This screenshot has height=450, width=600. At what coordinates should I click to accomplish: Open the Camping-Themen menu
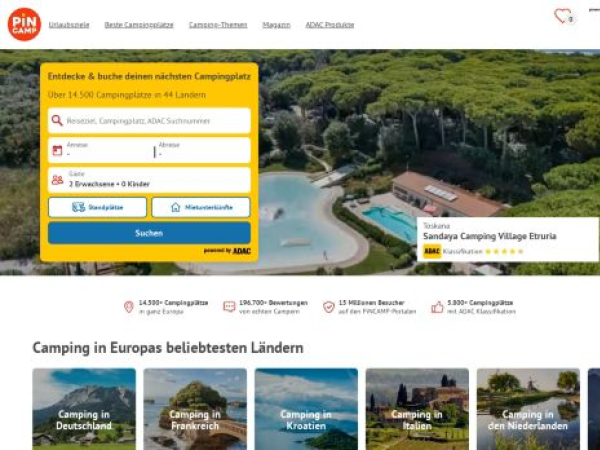click(x=218, y=25)
